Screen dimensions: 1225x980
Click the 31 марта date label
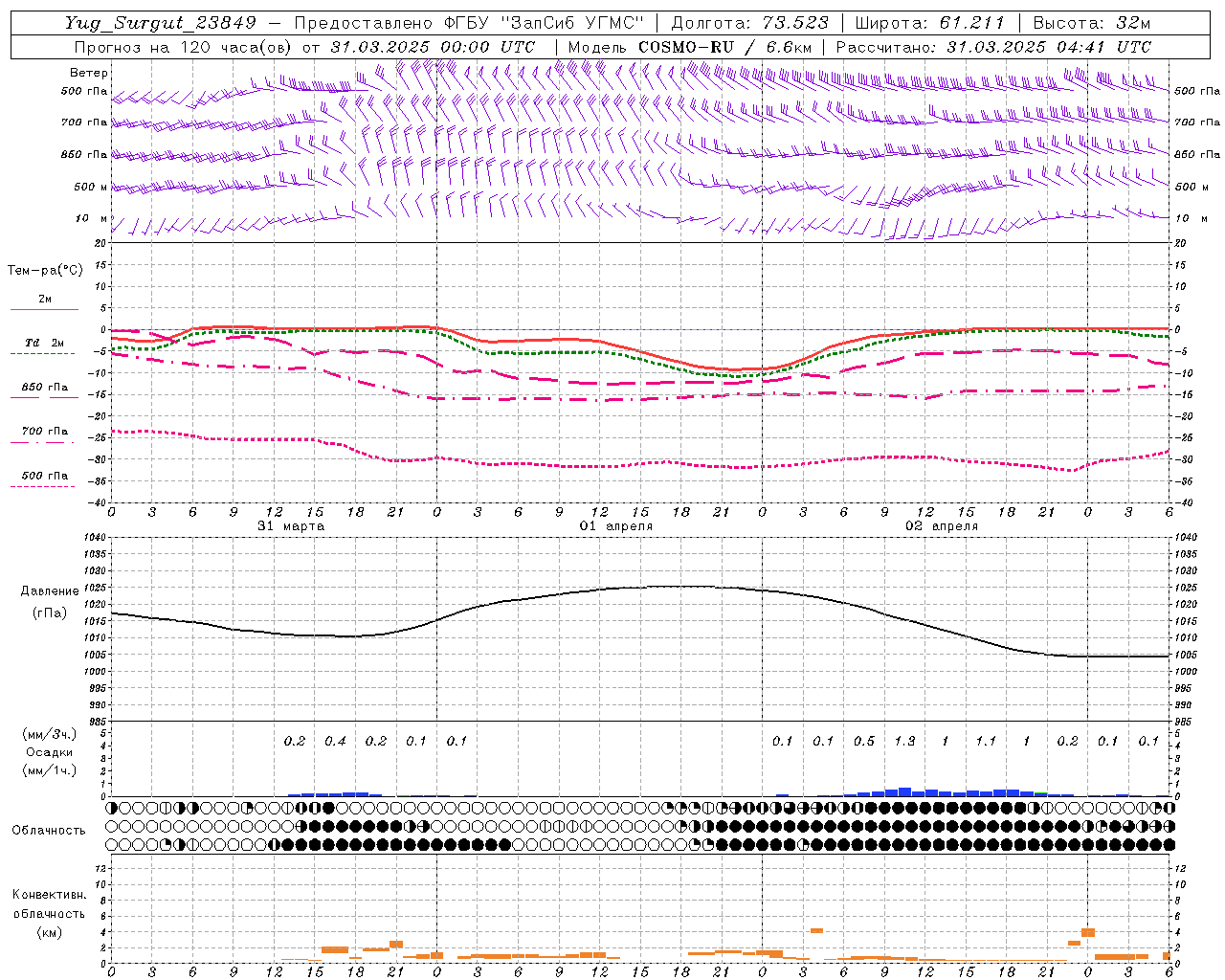291,525
